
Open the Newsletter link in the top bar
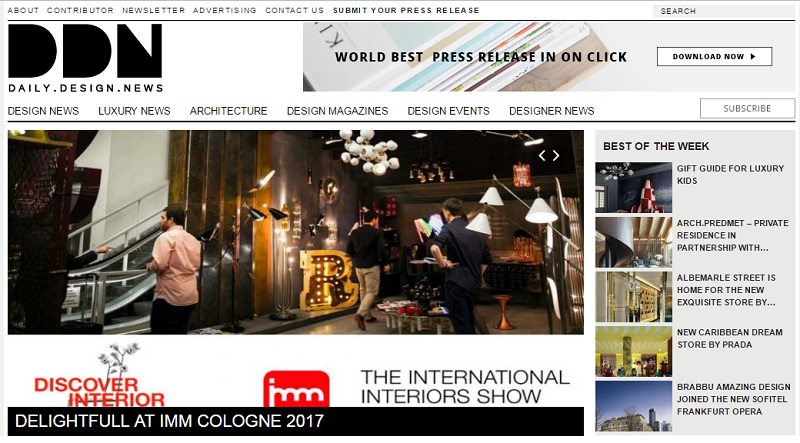pos(154,10)
